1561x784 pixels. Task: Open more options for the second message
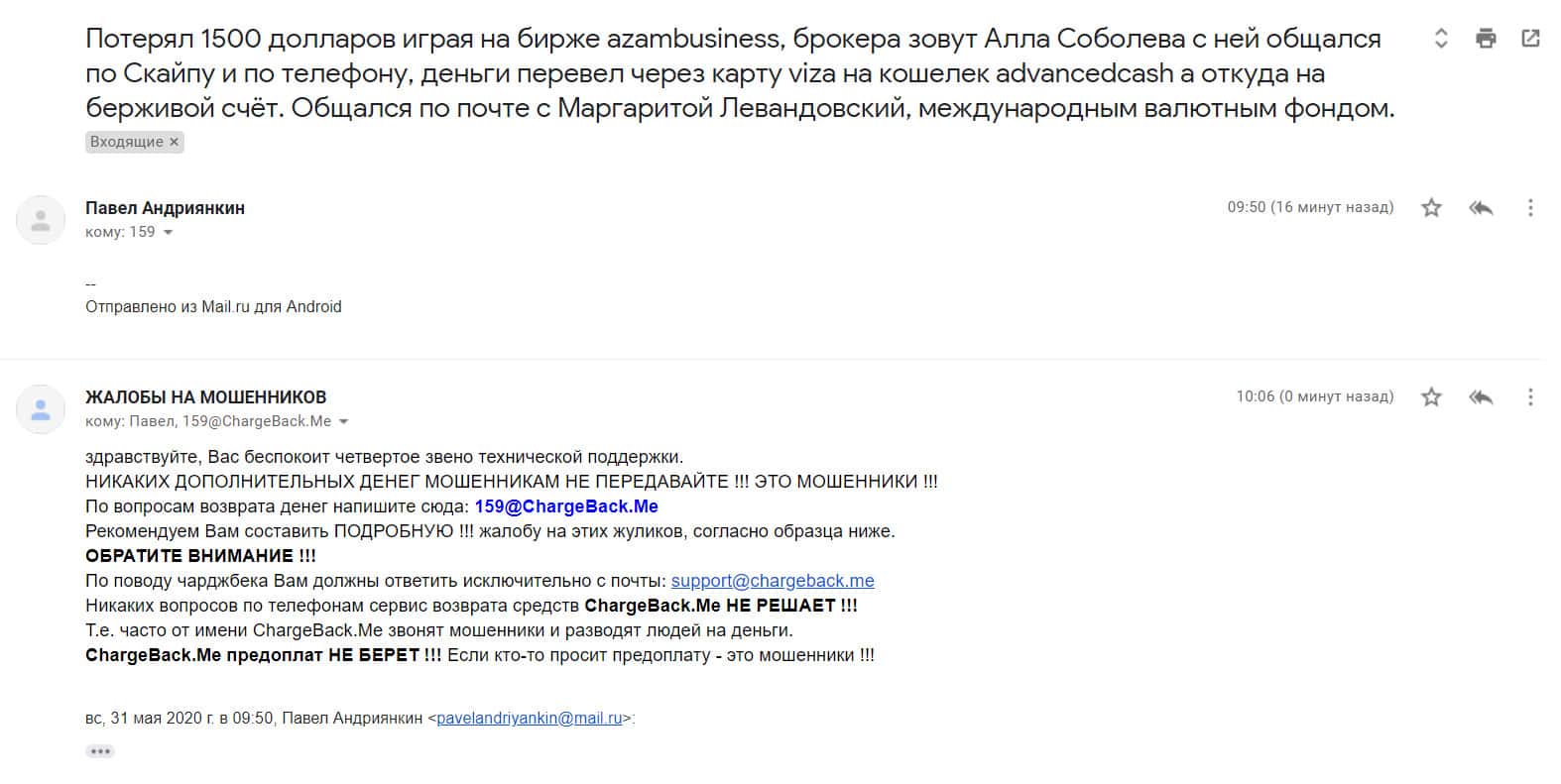click(x=1530, y=396)
